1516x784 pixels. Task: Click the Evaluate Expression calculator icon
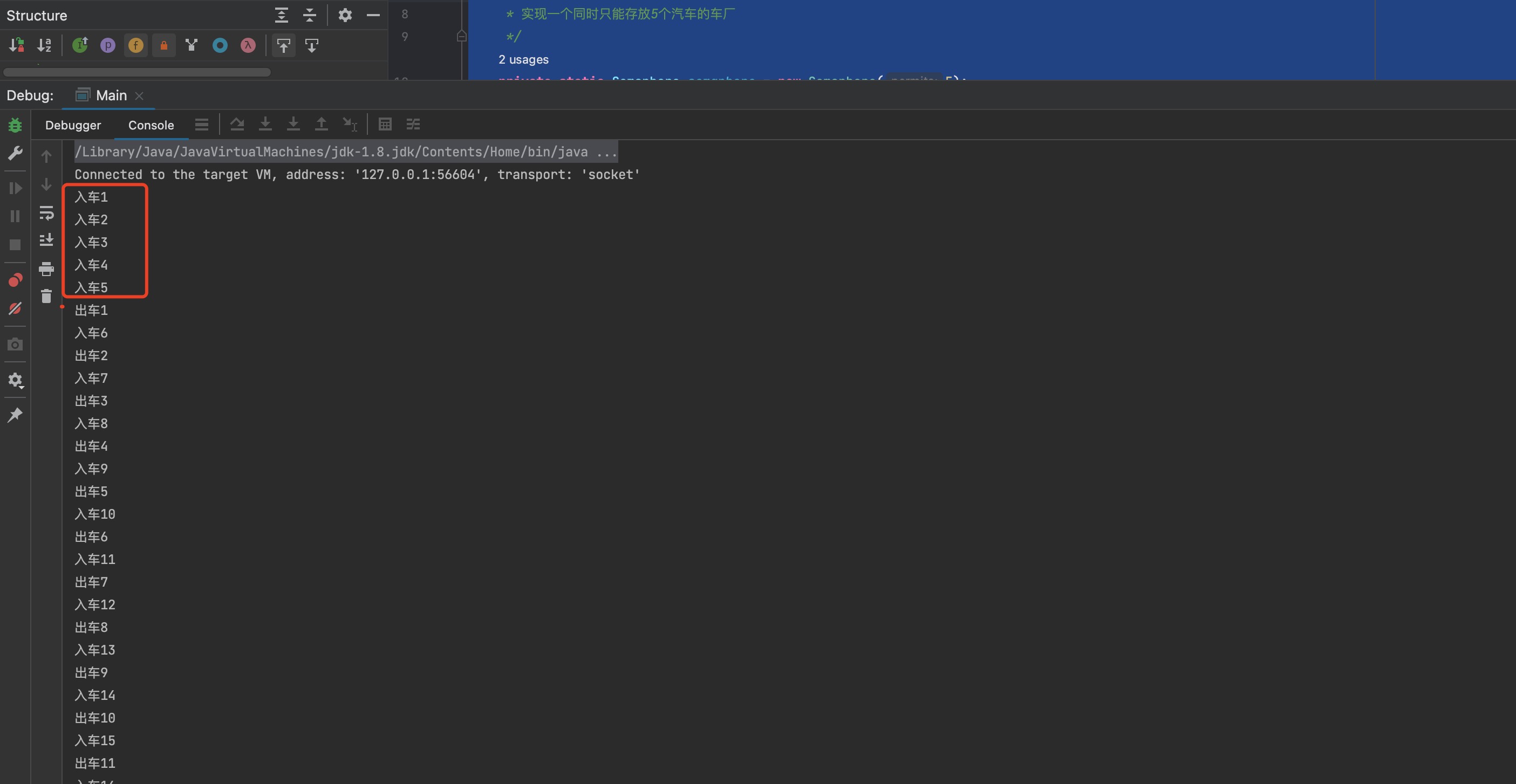[x=385, y=125]
